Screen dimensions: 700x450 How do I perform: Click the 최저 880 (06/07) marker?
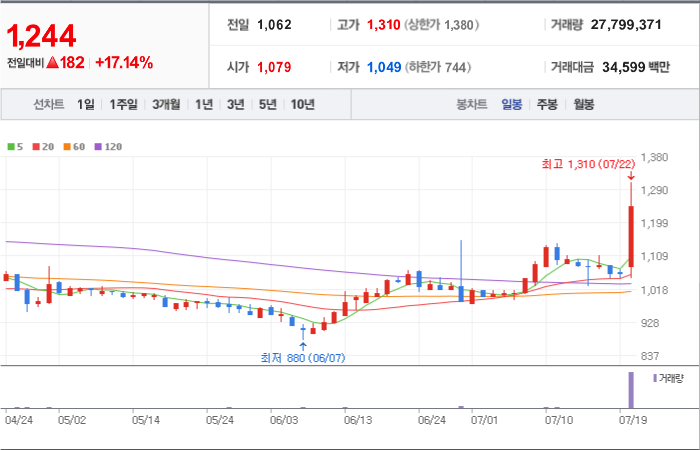click(x=303, y=358)
